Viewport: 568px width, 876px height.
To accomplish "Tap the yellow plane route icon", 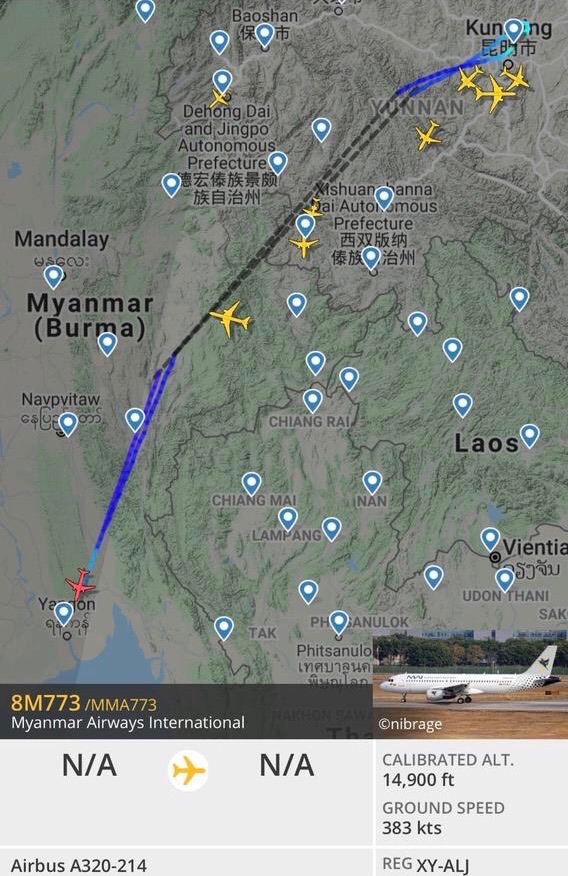I will pyautogui.click(x=188, y=770).
